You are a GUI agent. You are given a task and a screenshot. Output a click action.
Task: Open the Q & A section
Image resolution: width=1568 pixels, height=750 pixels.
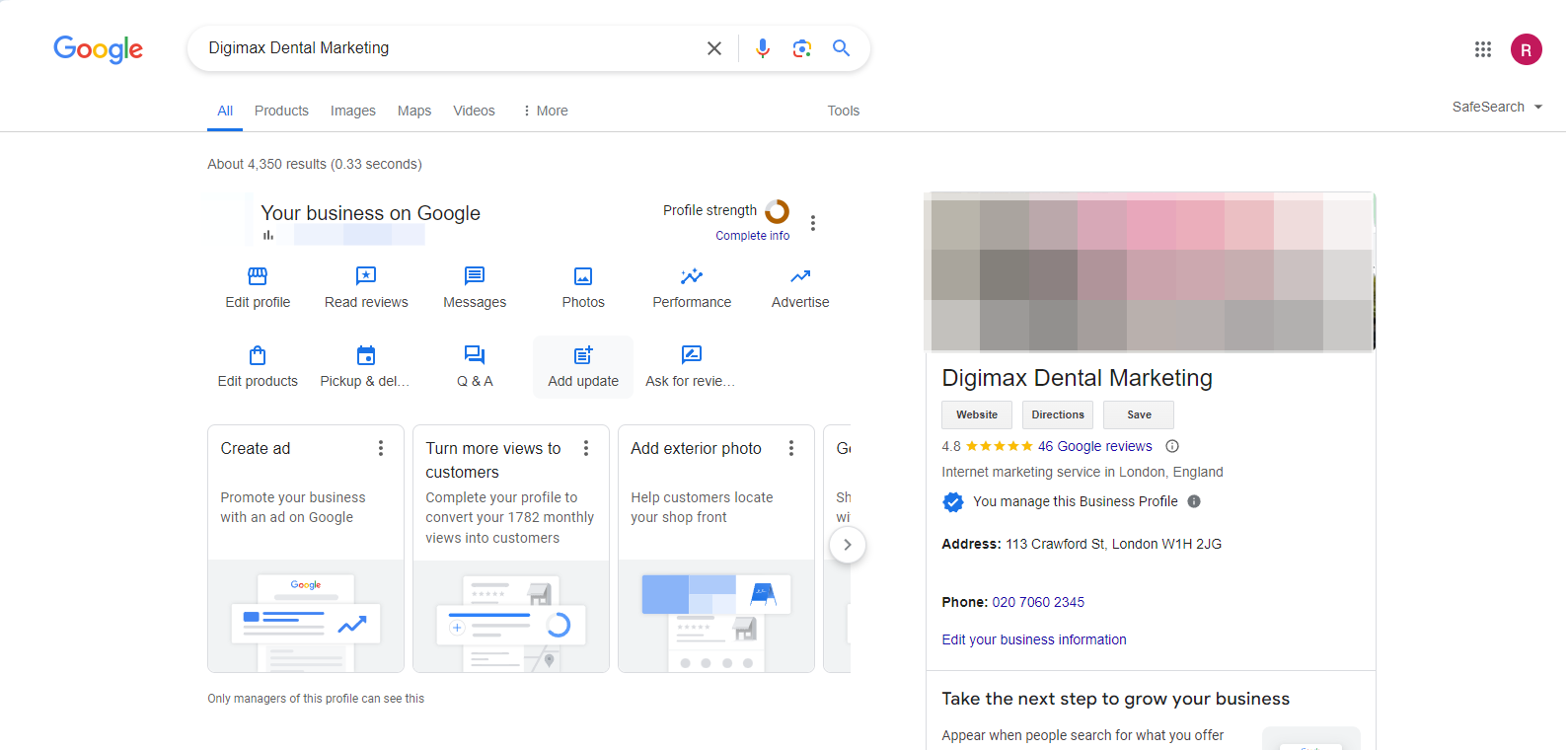(475, 367)
